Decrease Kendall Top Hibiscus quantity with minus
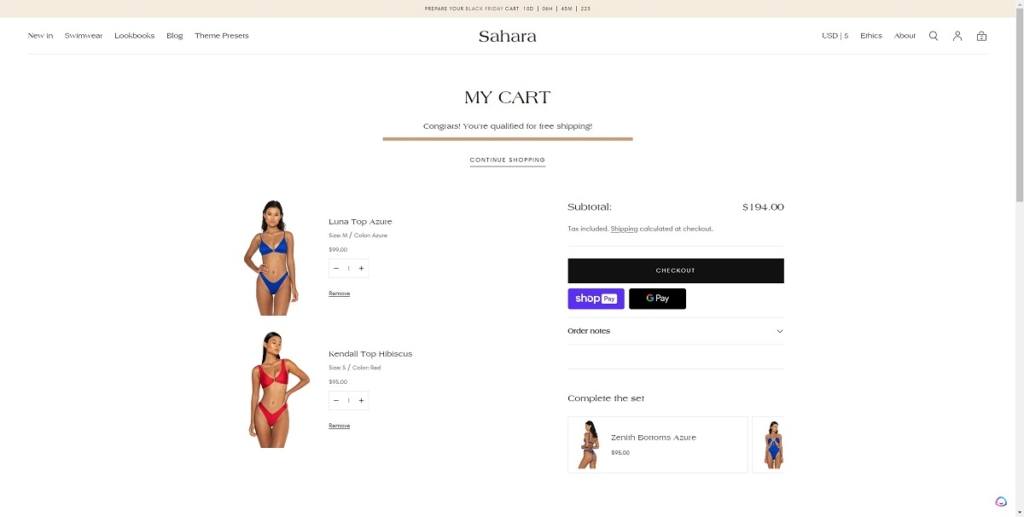This screenshot has width=1024, height=517. pos(336,401)
